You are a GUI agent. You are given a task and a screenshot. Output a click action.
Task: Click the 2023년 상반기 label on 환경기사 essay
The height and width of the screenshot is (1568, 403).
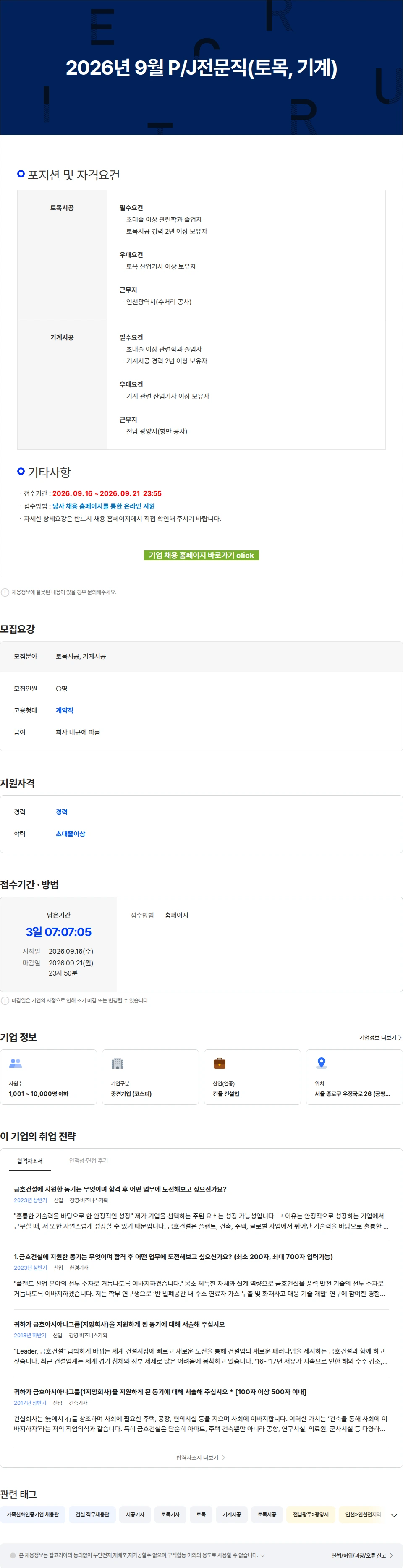pos(31,1268)
